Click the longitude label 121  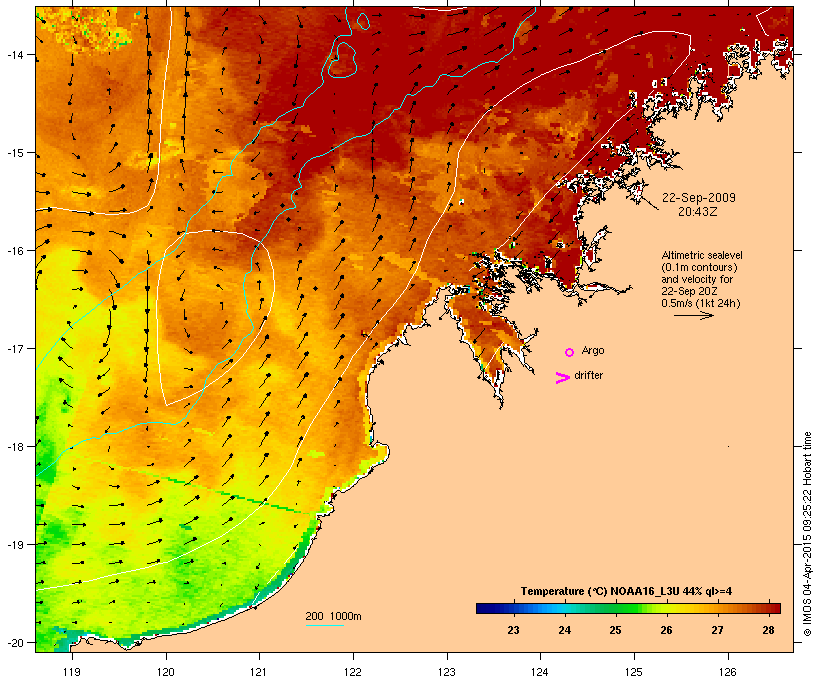(259, 672)
